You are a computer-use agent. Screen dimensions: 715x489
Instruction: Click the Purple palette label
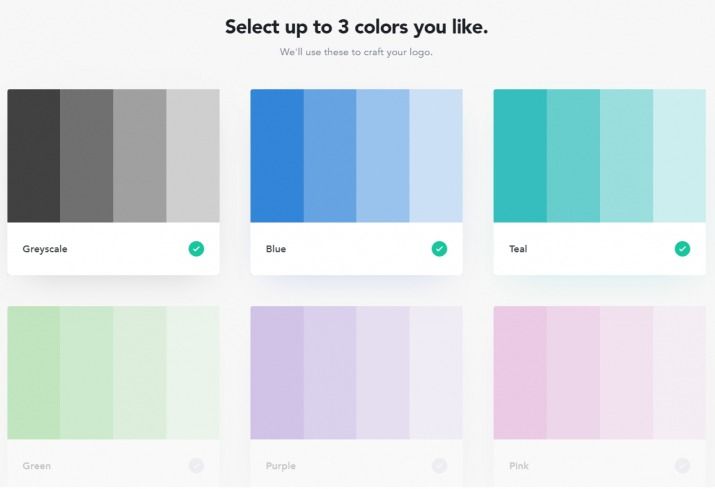280,466
